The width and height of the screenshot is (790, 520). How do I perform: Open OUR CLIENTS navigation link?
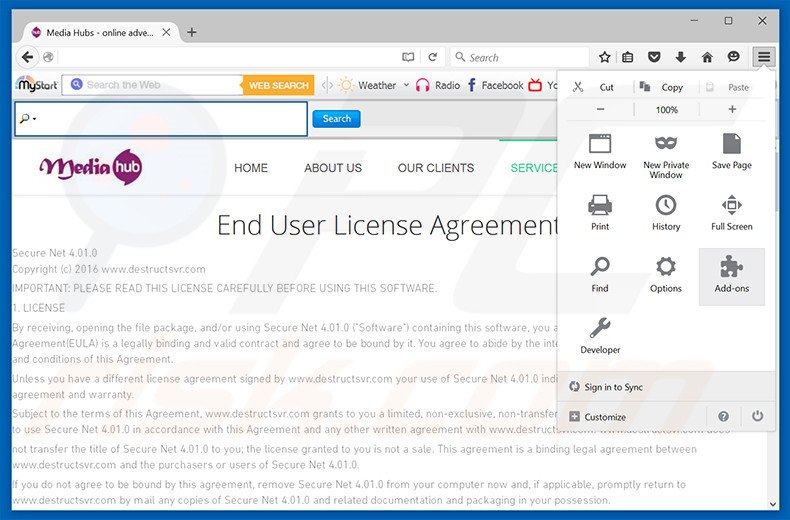436,168
